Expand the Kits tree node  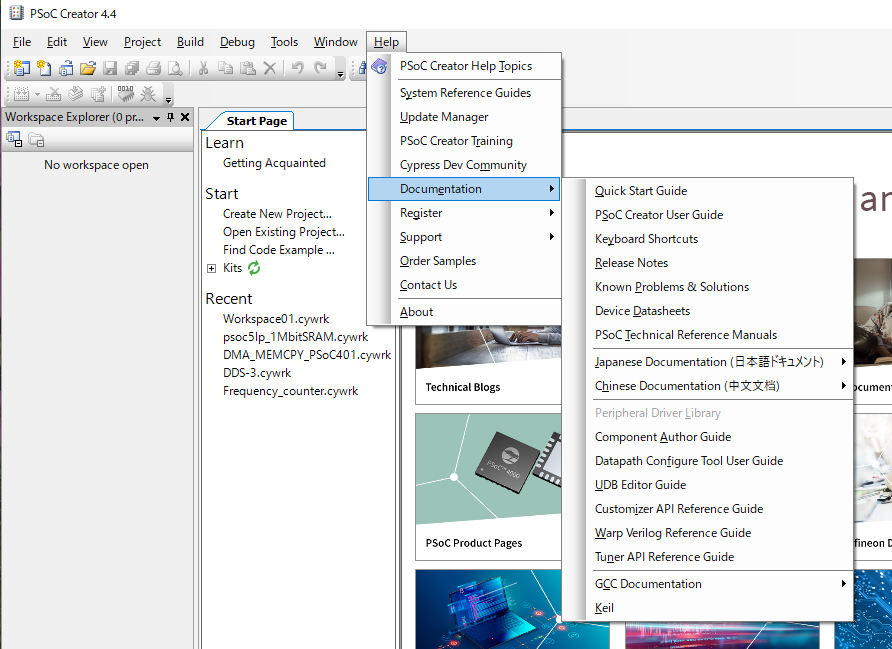tap(212, 268)
